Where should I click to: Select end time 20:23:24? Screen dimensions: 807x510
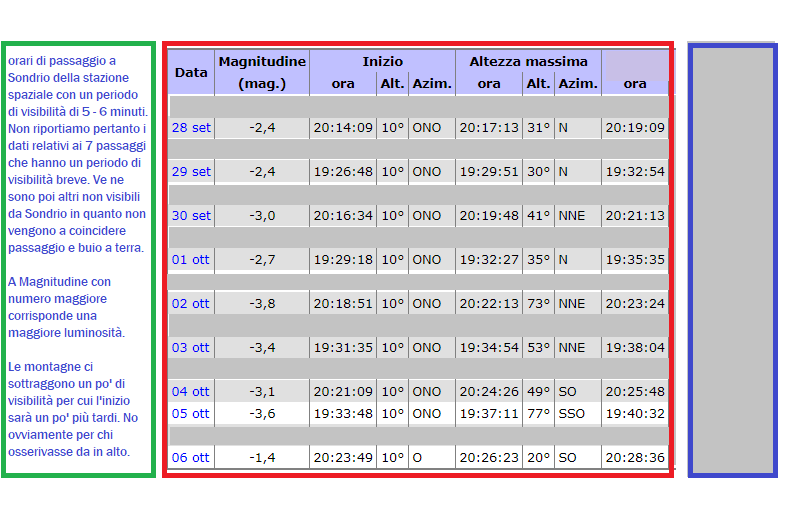(635, 304)
